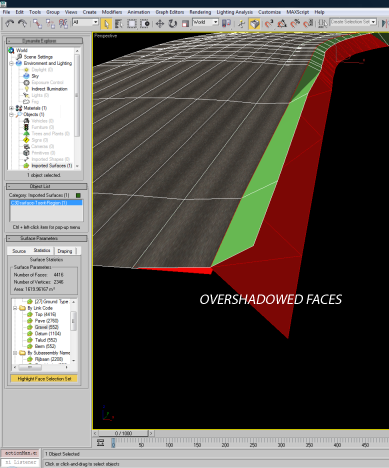Activate the Unlink Selection tool
The width and height of the screenshot is (389, 468).
(50, 24)
